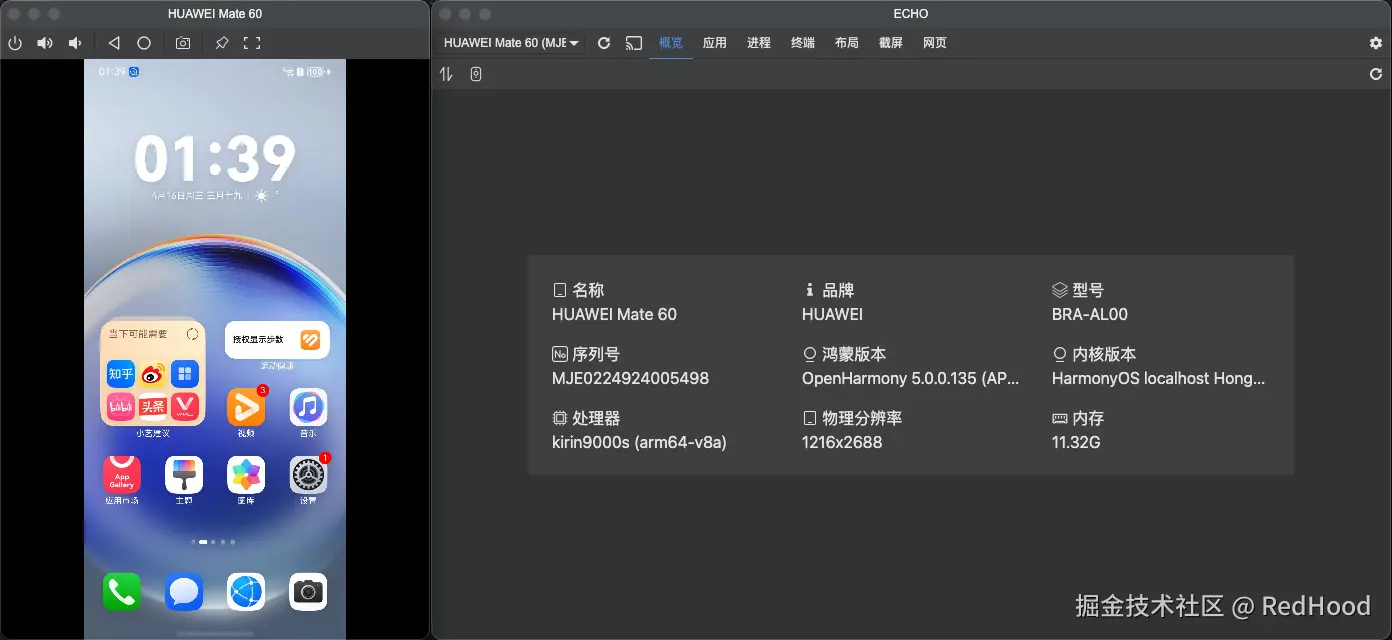1392x640 pixels.
Task: Click the refresh button at the far right
Action: point(1376,74)
